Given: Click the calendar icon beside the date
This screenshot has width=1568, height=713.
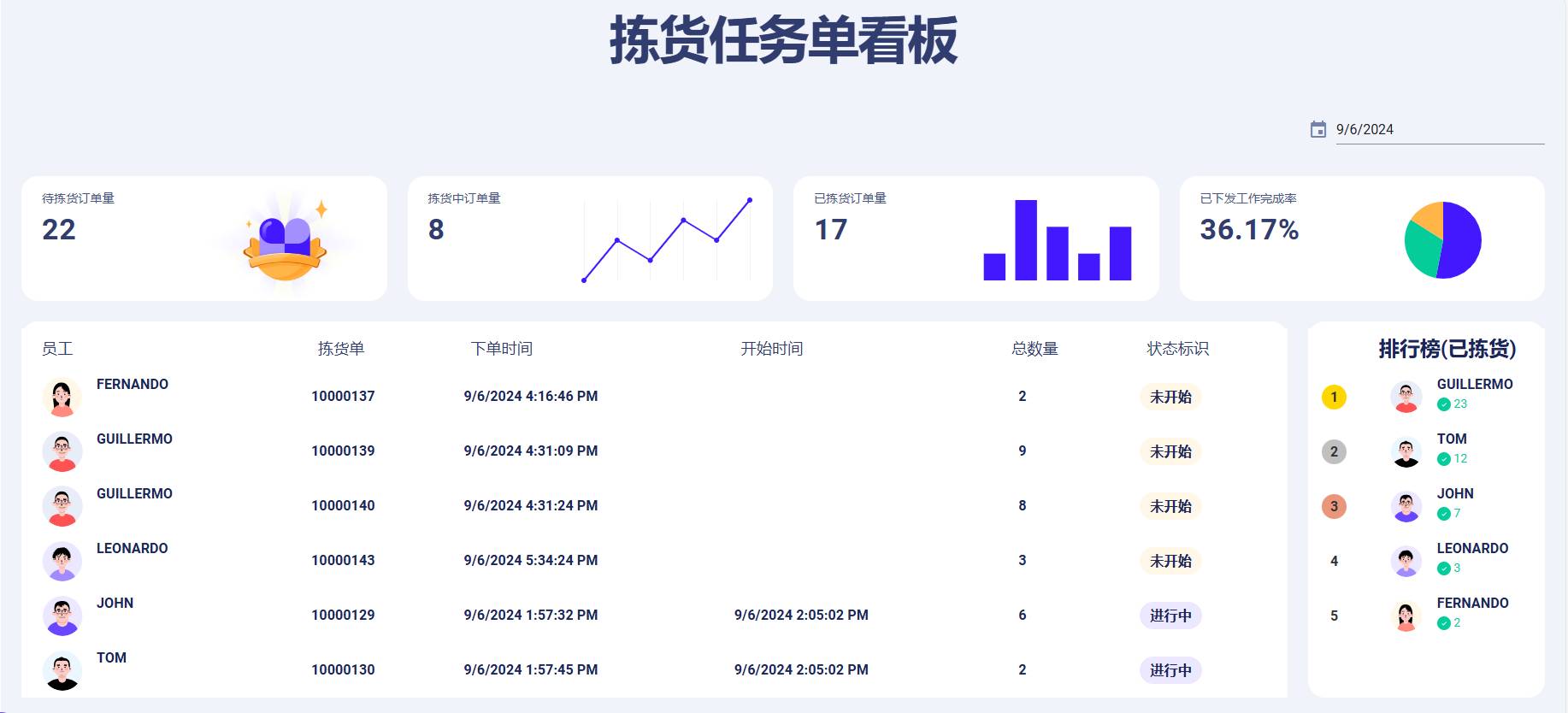Looking at the screenshot, I should pyautogui.click(x=1317, y=129).
